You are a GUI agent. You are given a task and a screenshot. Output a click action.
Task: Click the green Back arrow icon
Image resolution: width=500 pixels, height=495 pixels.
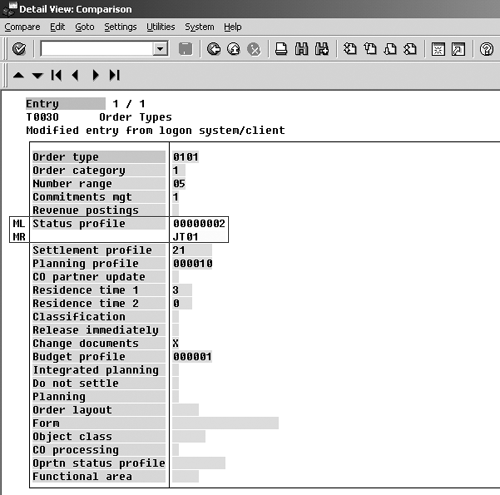click(x=213, y=49)
